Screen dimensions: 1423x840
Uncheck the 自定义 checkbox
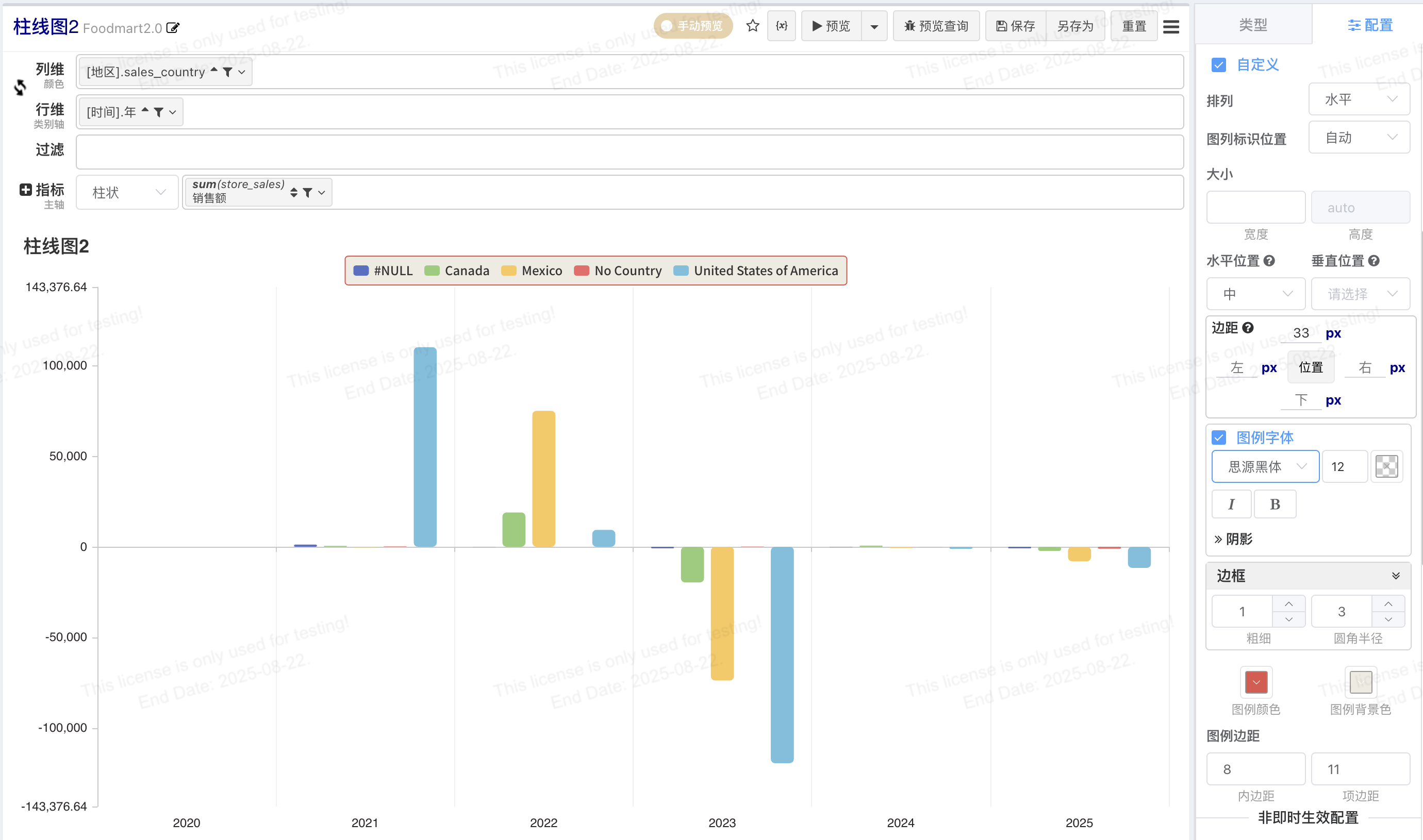(1219, 65)
